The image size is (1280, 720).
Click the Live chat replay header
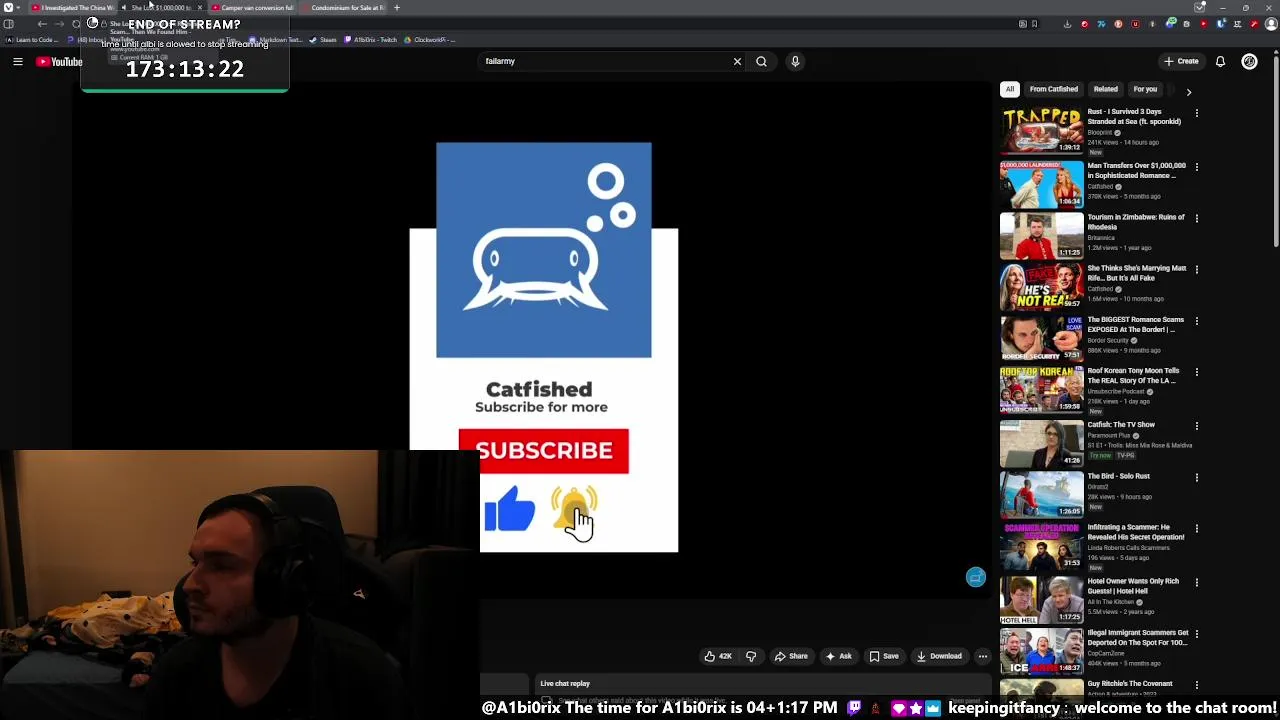click(565, 684)
